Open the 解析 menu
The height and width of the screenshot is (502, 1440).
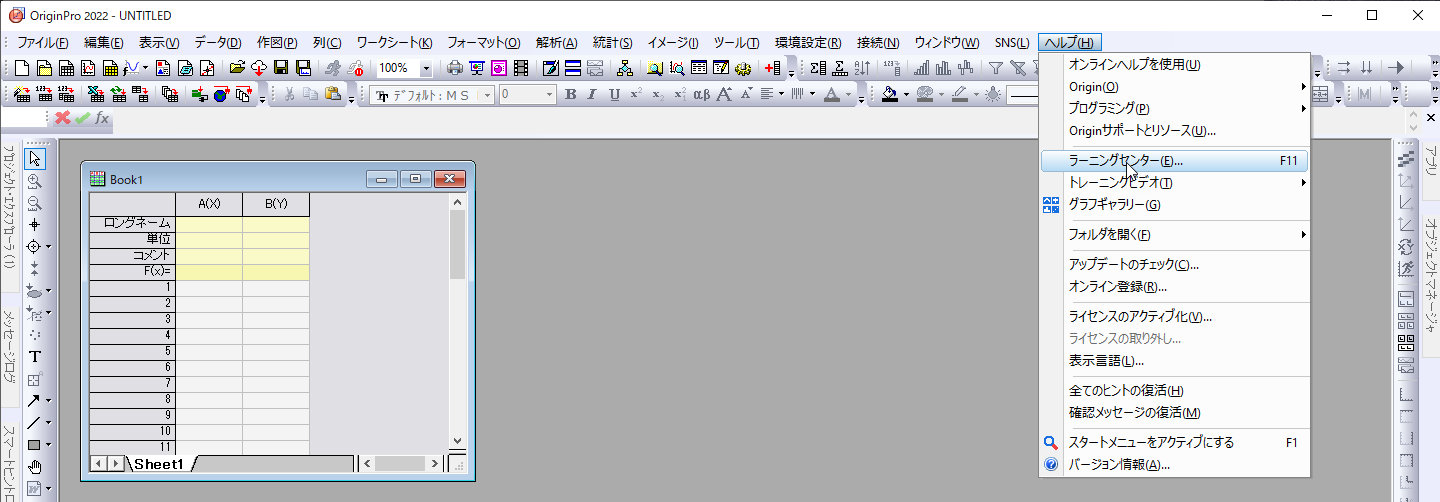point(556,42)
